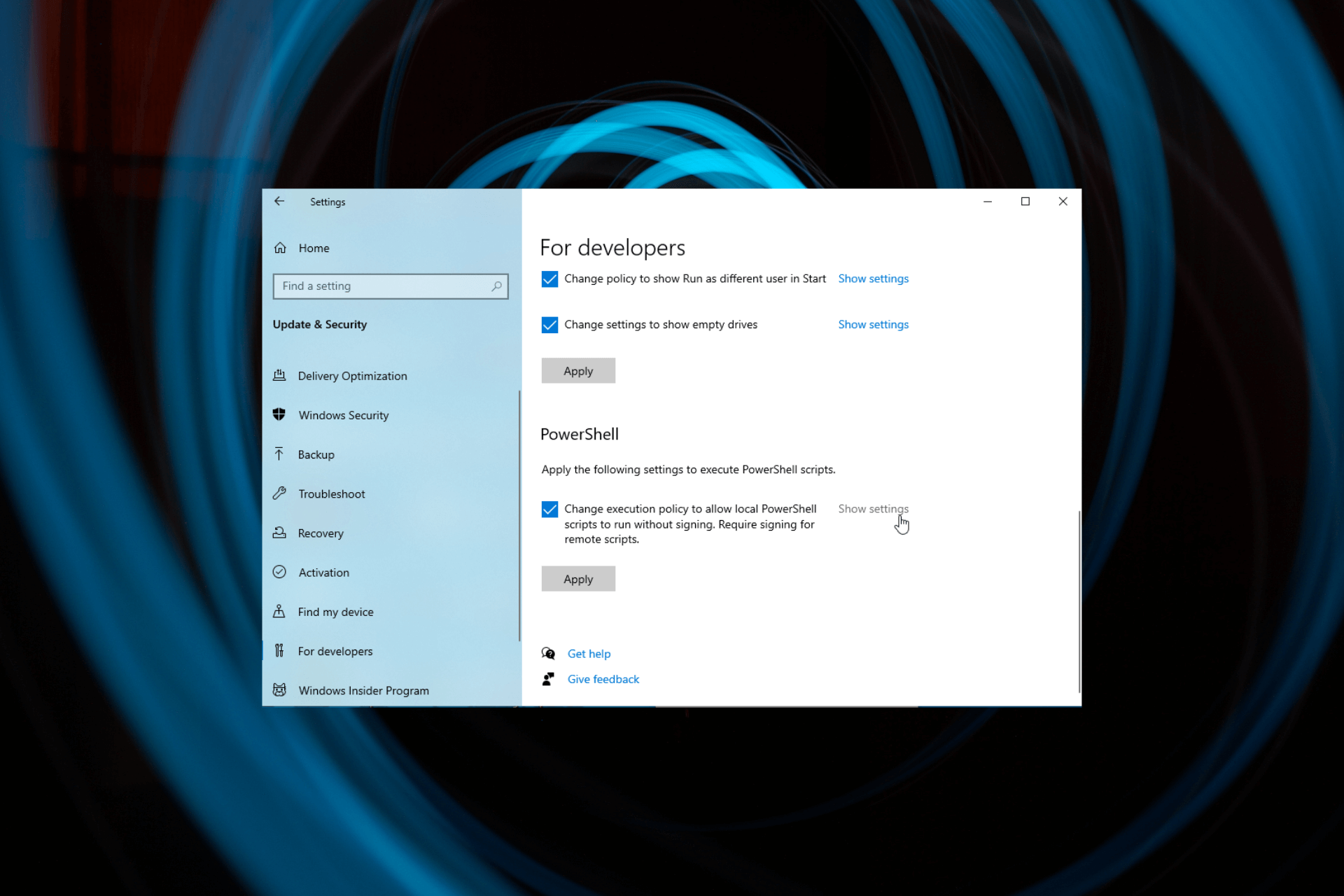This screenshot has height=896, width=1344.
Task: Select Update & Security section
Action: pyautogui.click(x=321, y=324)
